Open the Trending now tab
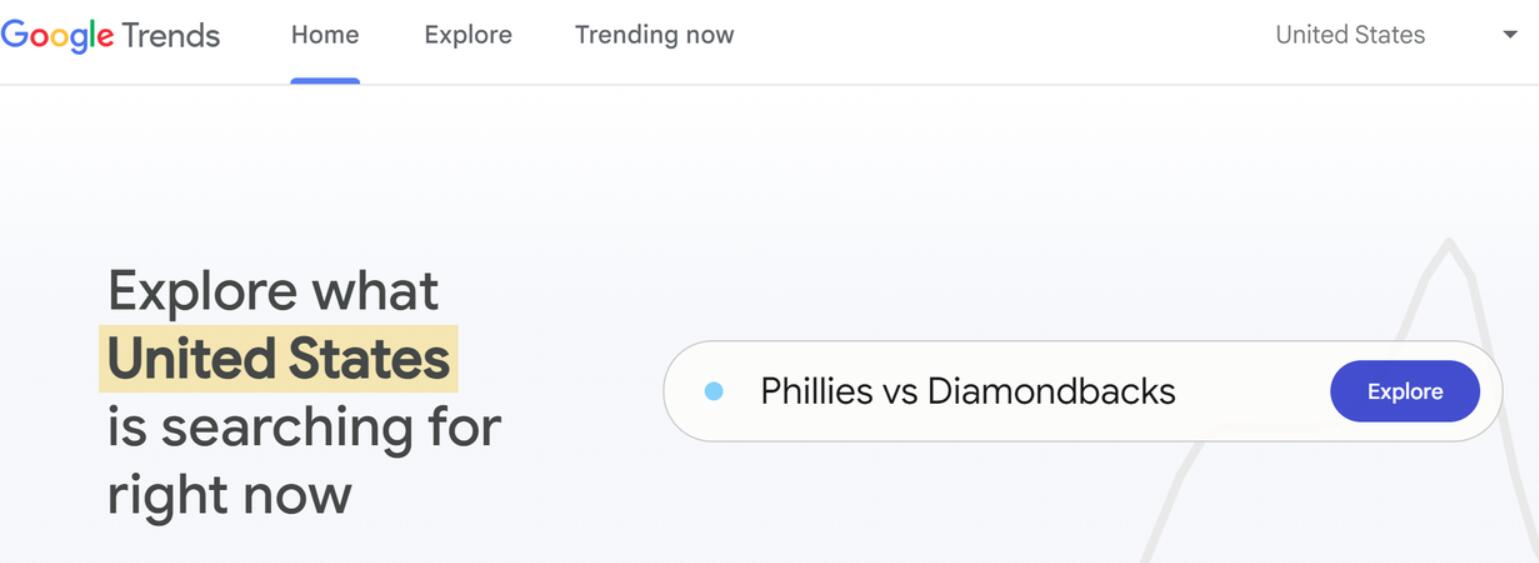 tap(654, 35)
